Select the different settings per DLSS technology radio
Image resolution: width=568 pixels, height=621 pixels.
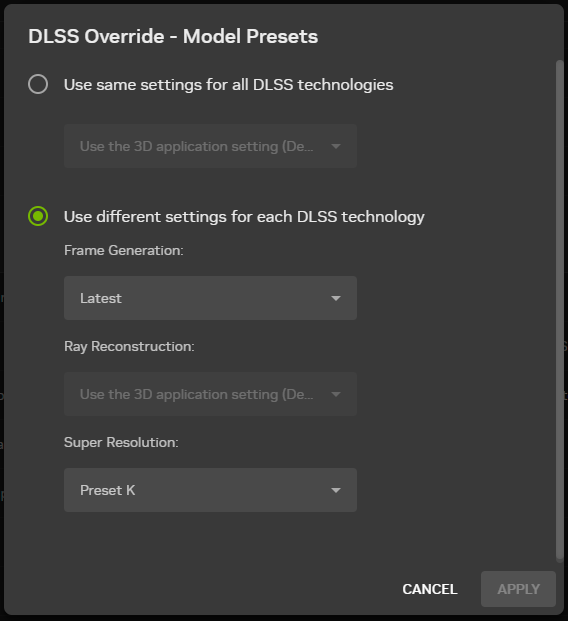pyautogui.click(x=38, y=216)
